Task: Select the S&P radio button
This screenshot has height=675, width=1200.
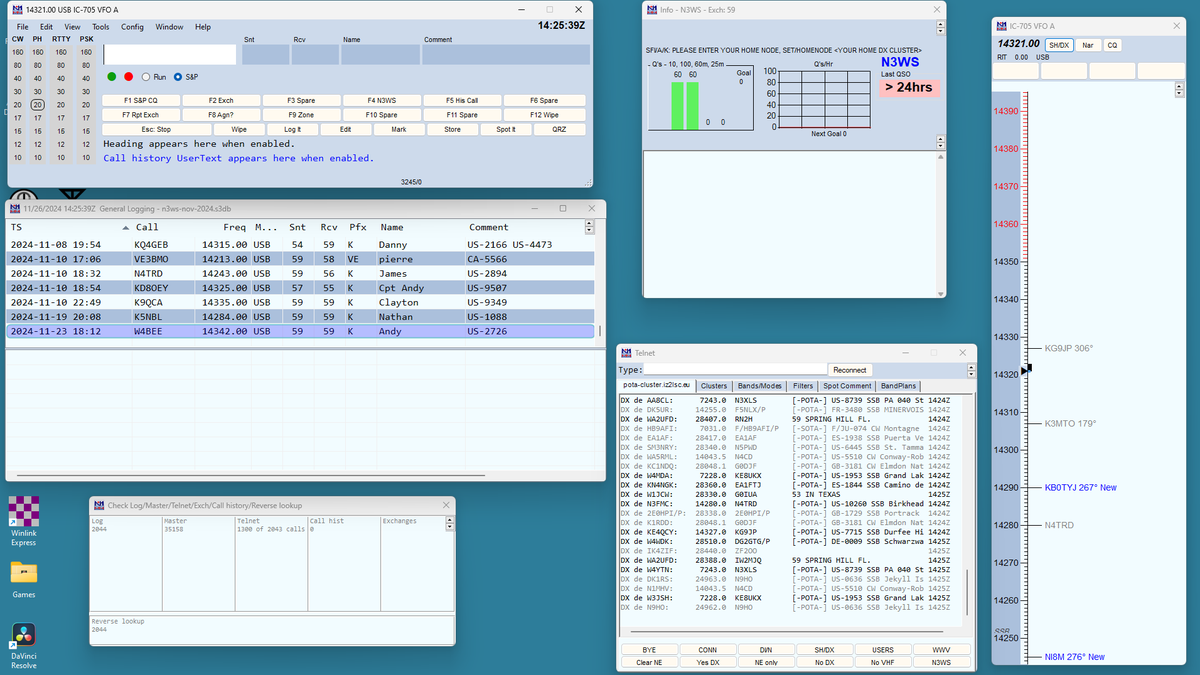Action: coord(186,76)
